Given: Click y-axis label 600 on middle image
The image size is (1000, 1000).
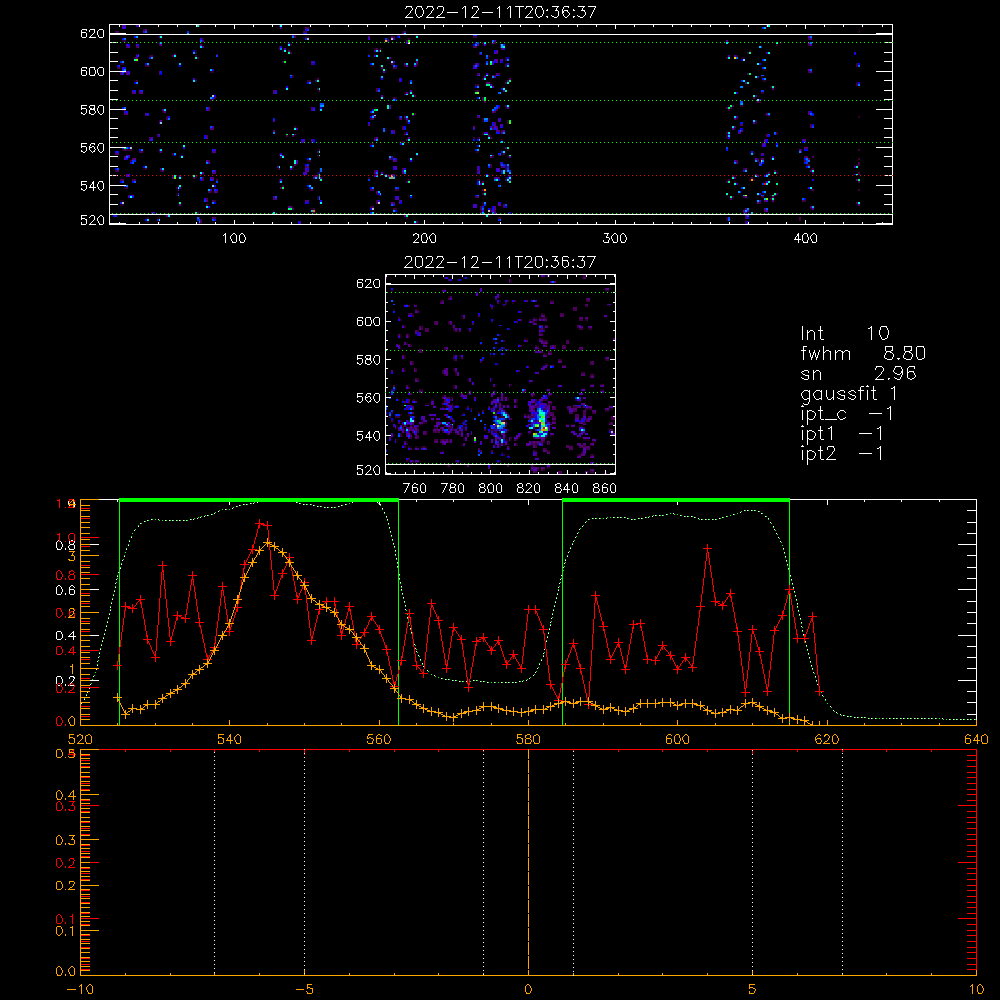Looking at the screenshot, I should click(x=369, y=321).
